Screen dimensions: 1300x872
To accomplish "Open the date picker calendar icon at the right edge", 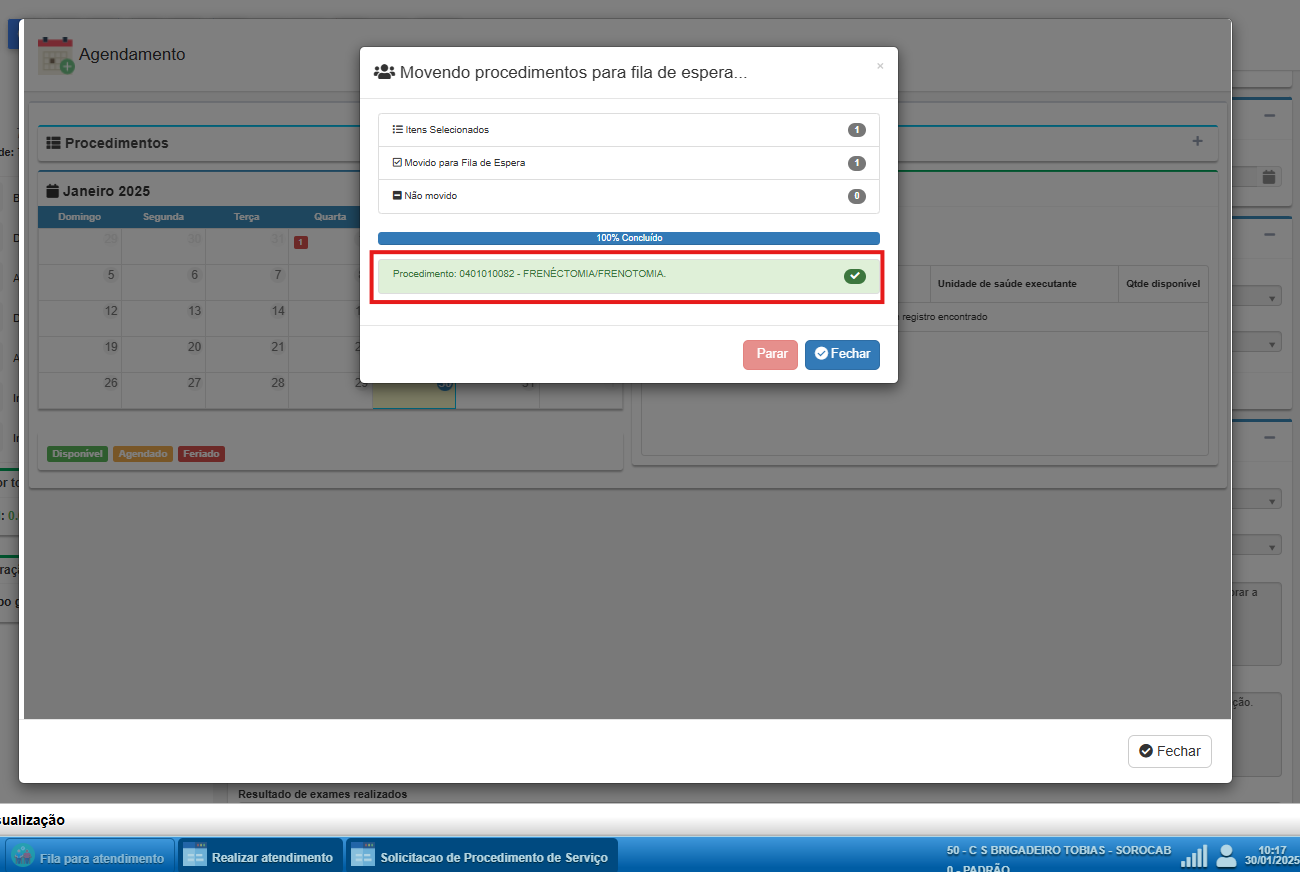I will click(x=1269, y=177).
